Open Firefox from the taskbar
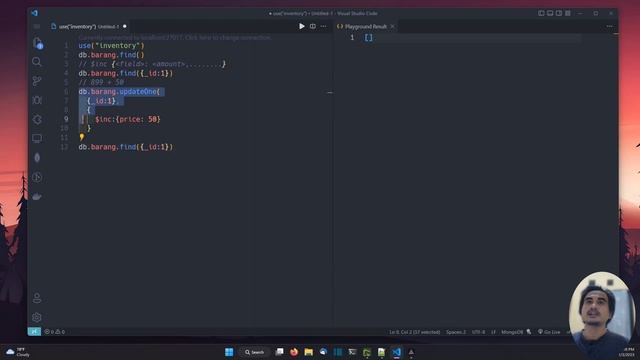 point(294,352)
